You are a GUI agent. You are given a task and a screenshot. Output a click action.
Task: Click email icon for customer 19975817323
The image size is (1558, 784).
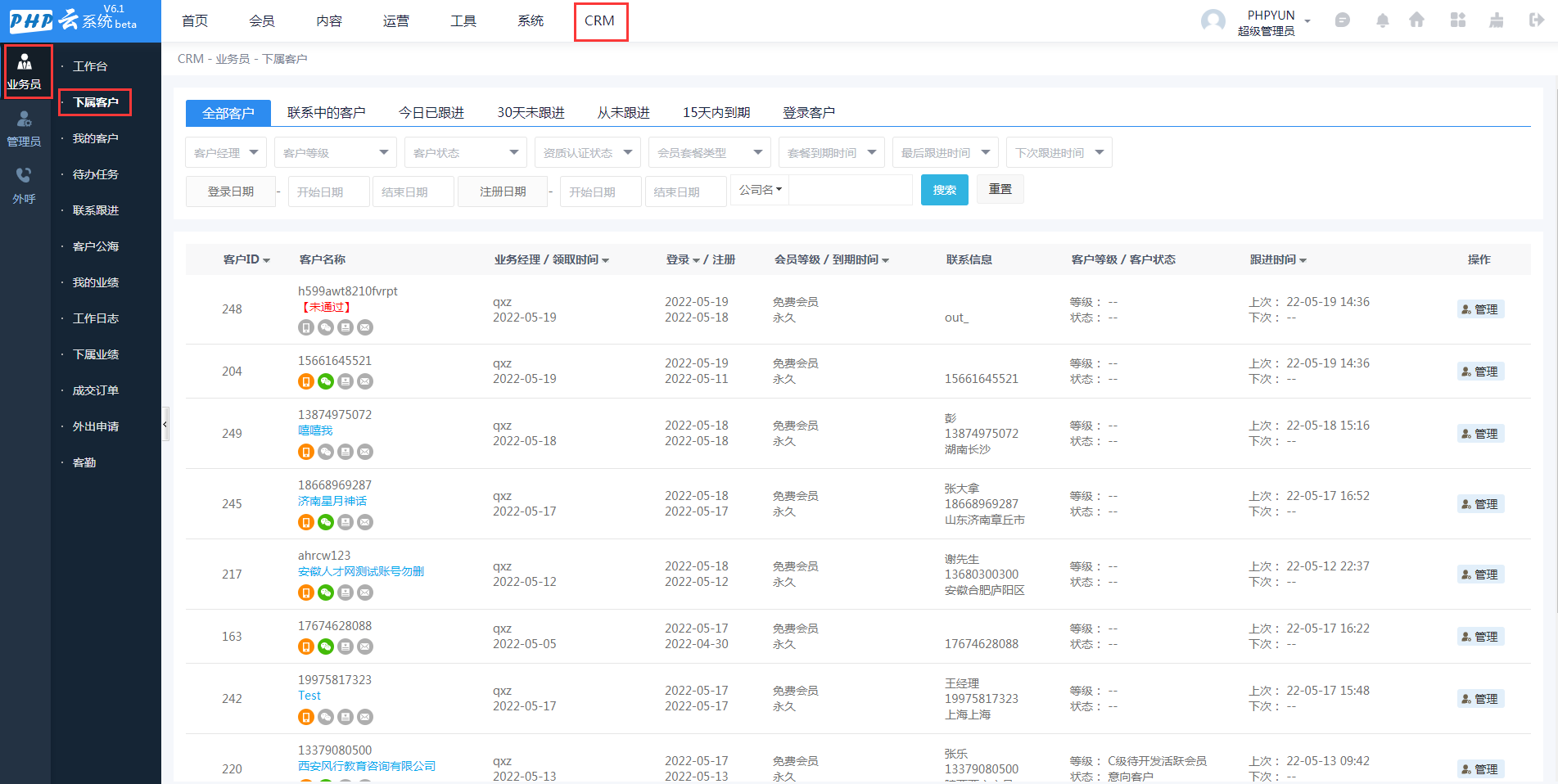(x=365, y=717)
